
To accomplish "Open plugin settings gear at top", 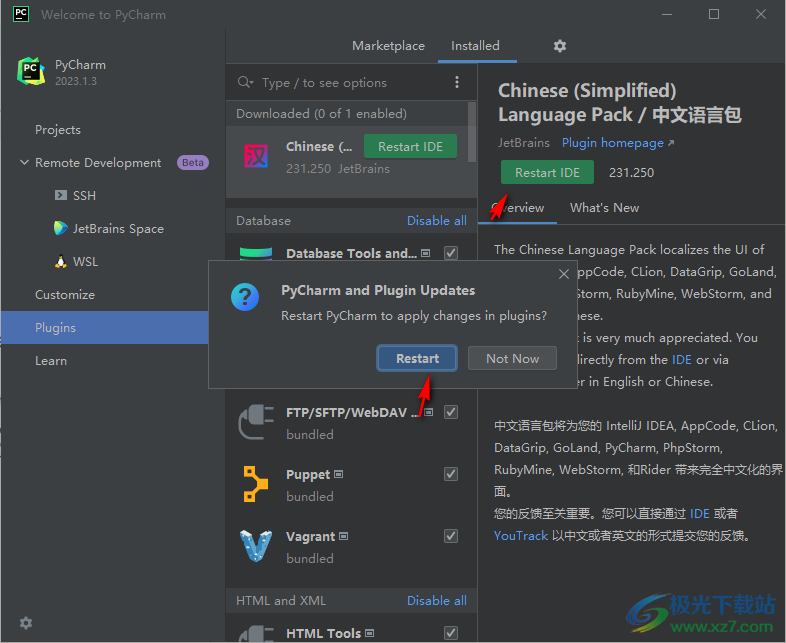I will click(559, 46).
